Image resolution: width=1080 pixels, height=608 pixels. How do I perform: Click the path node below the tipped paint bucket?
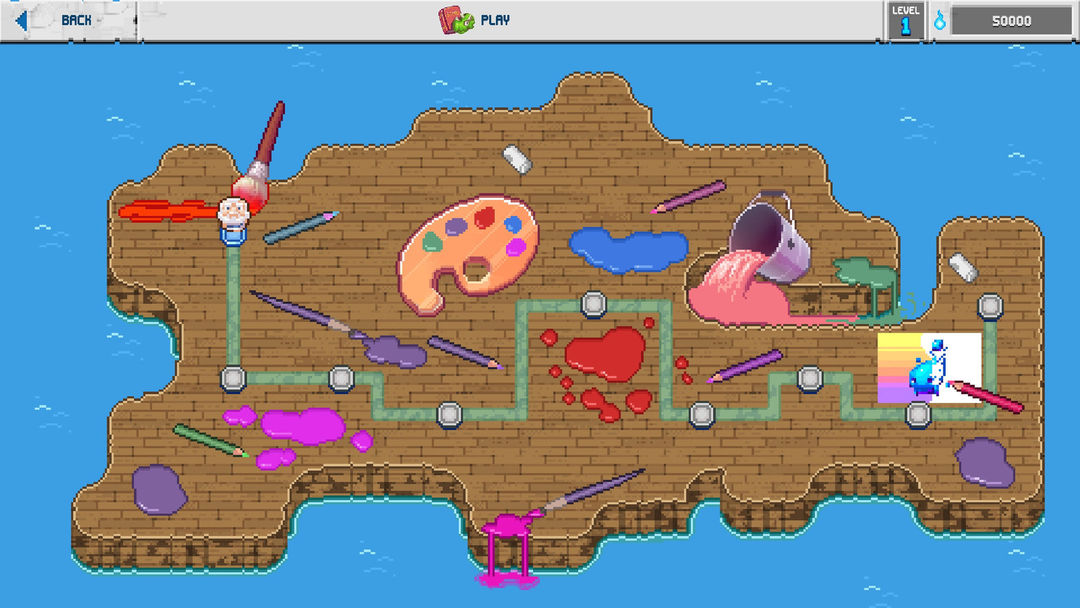[x=810, y=379]
